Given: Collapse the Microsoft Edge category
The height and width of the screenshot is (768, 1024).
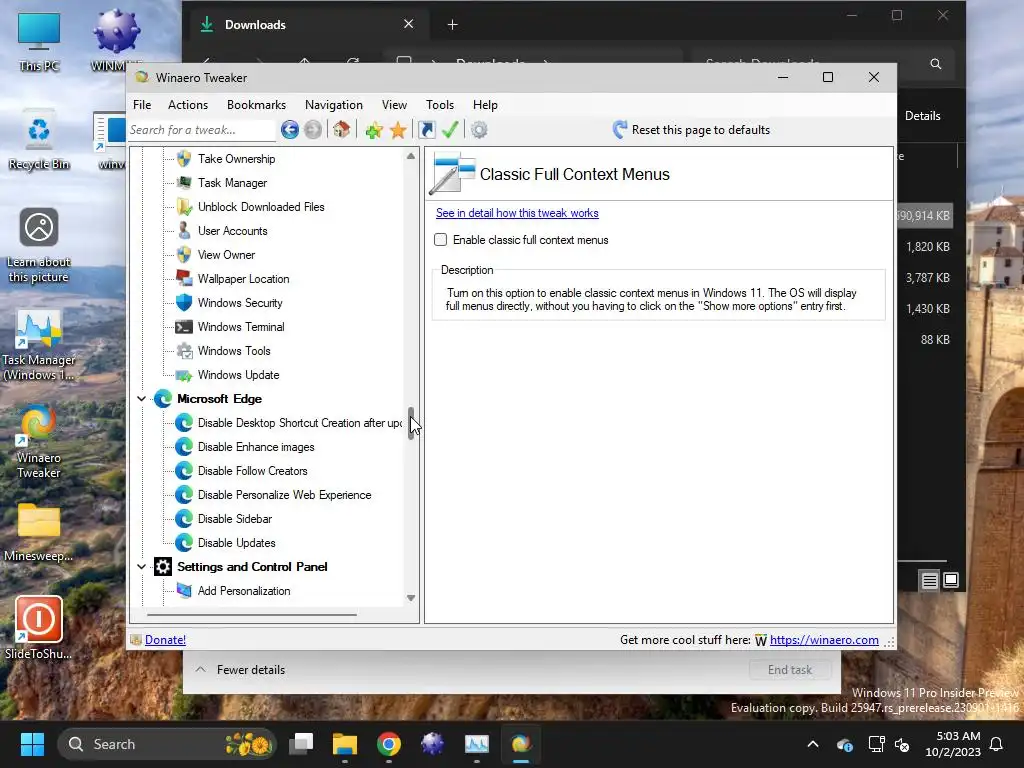Looking at the screenshot, I should [x=142, y=398].
